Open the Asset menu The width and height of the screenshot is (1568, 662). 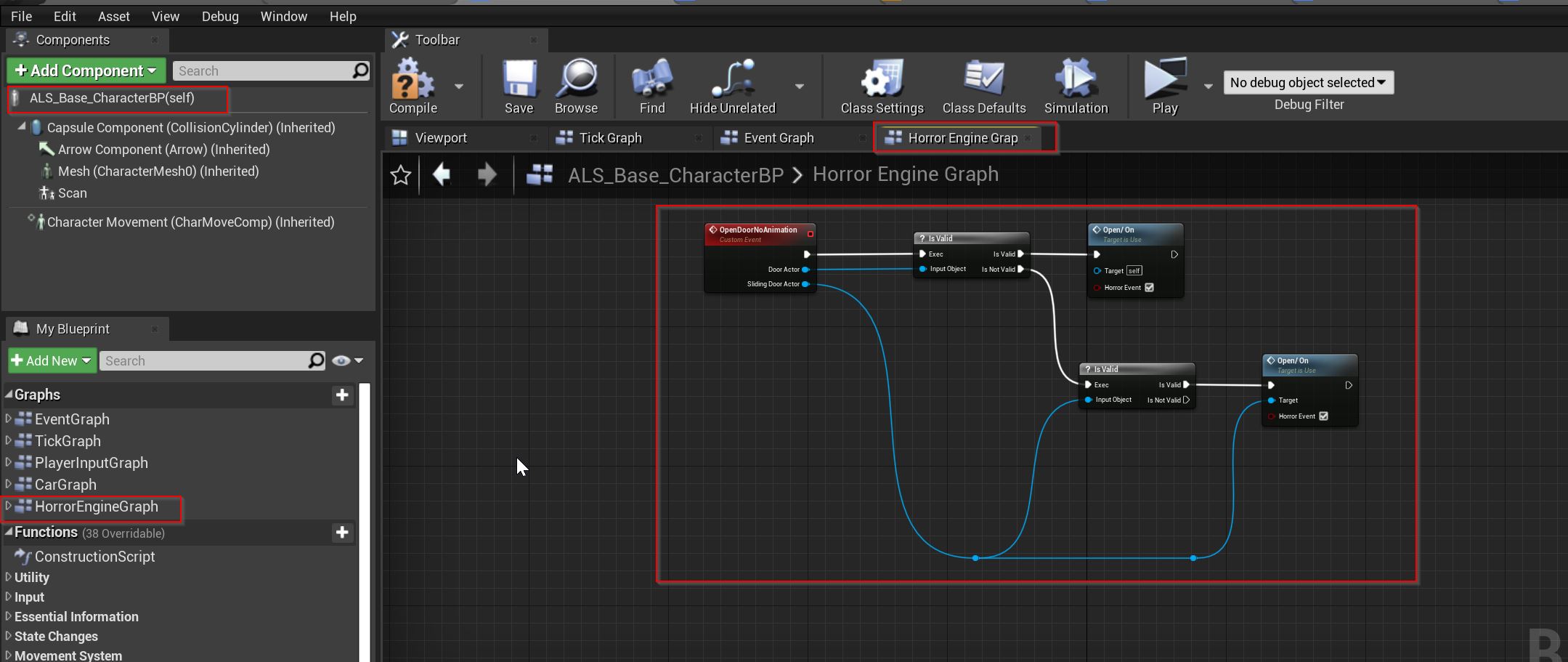click(x=114, y=16)
